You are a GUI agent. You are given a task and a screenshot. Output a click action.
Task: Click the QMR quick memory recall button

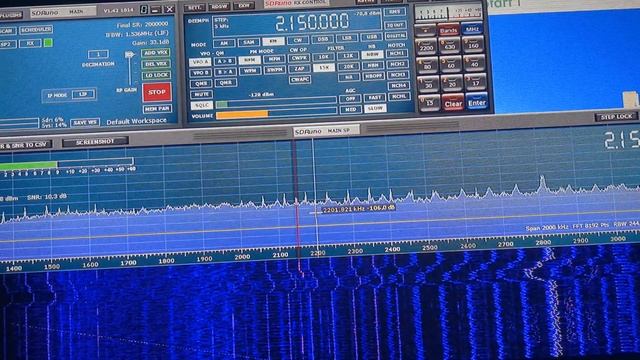click(x=226, y=82)
